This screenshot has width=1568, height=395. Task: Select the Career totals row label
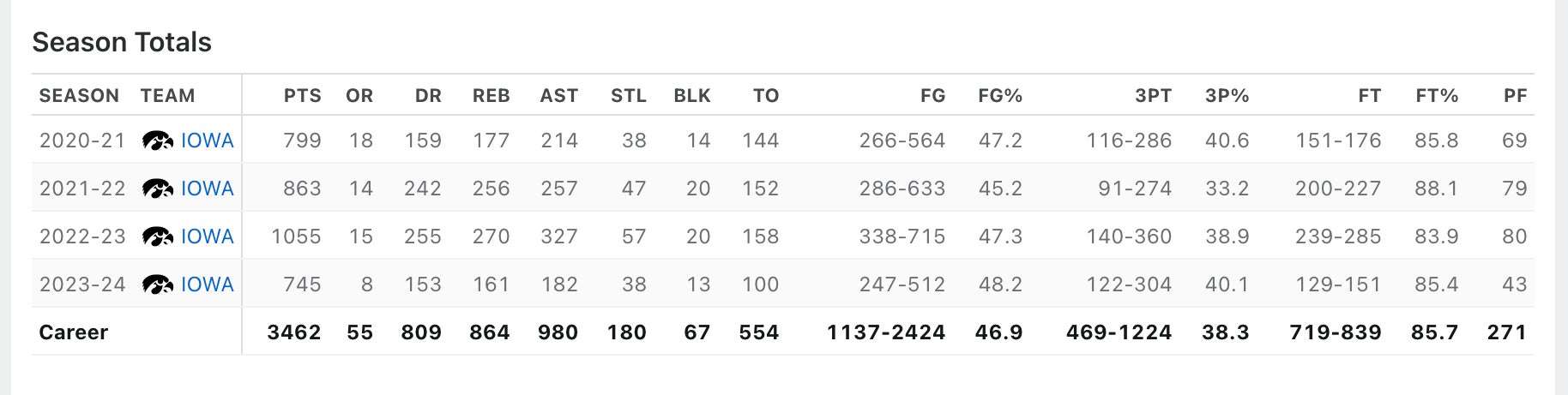tap(74, 332)
